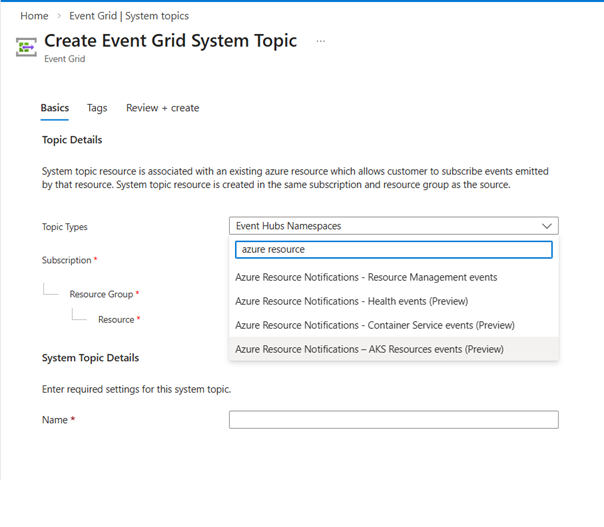Click the 'Resource Group' field label
This screenshot has width=604, height=527.
pos(101,294)
